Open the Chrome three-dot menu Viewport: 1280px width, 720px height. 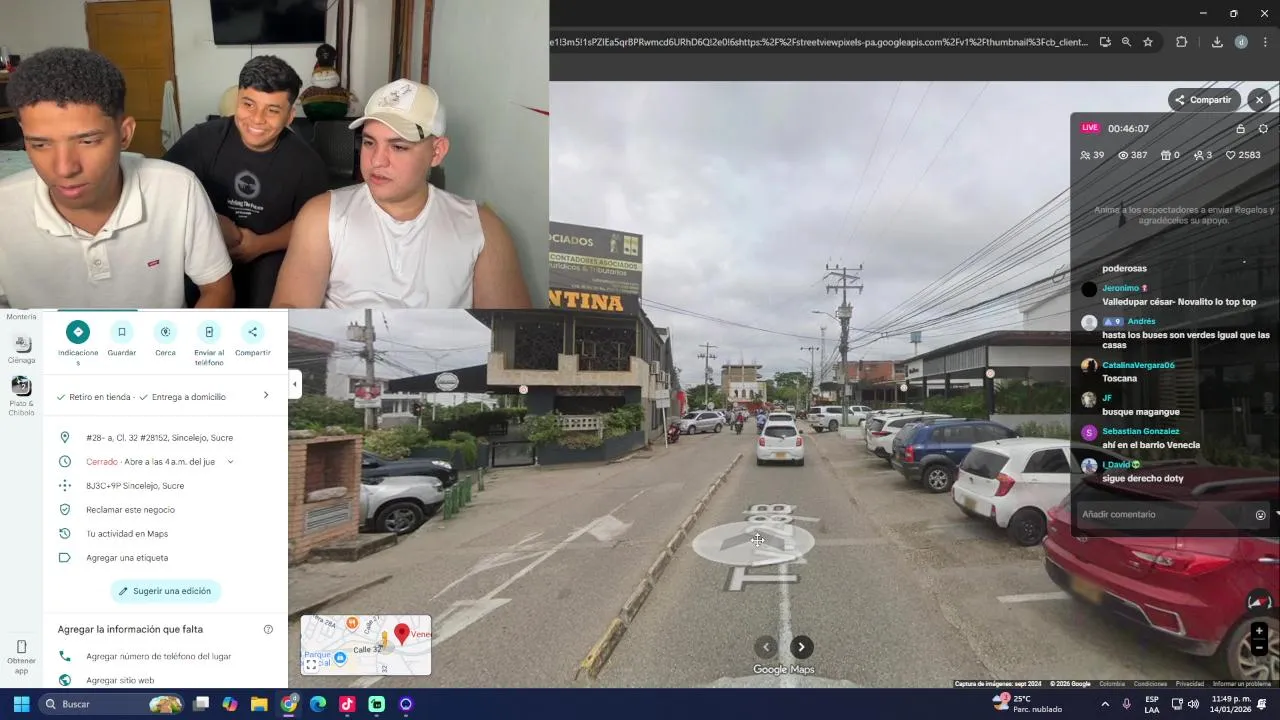click(x=1265, y=42)
